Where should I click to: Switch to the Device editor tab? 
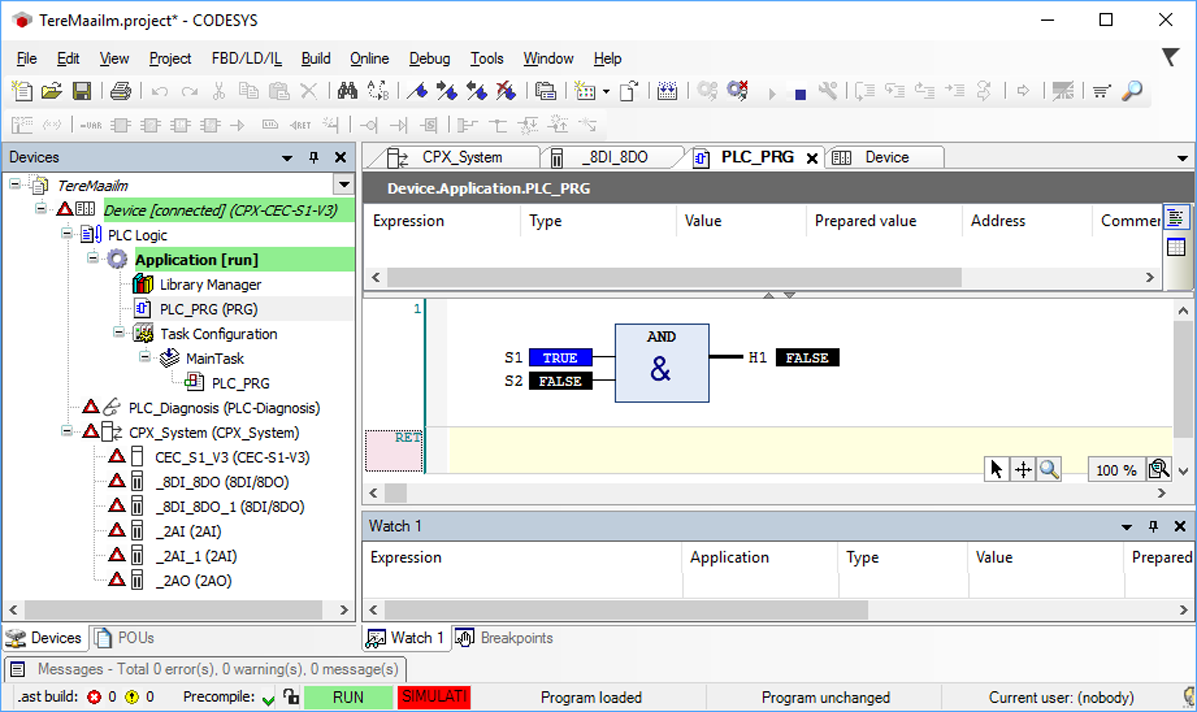point(886,157)
